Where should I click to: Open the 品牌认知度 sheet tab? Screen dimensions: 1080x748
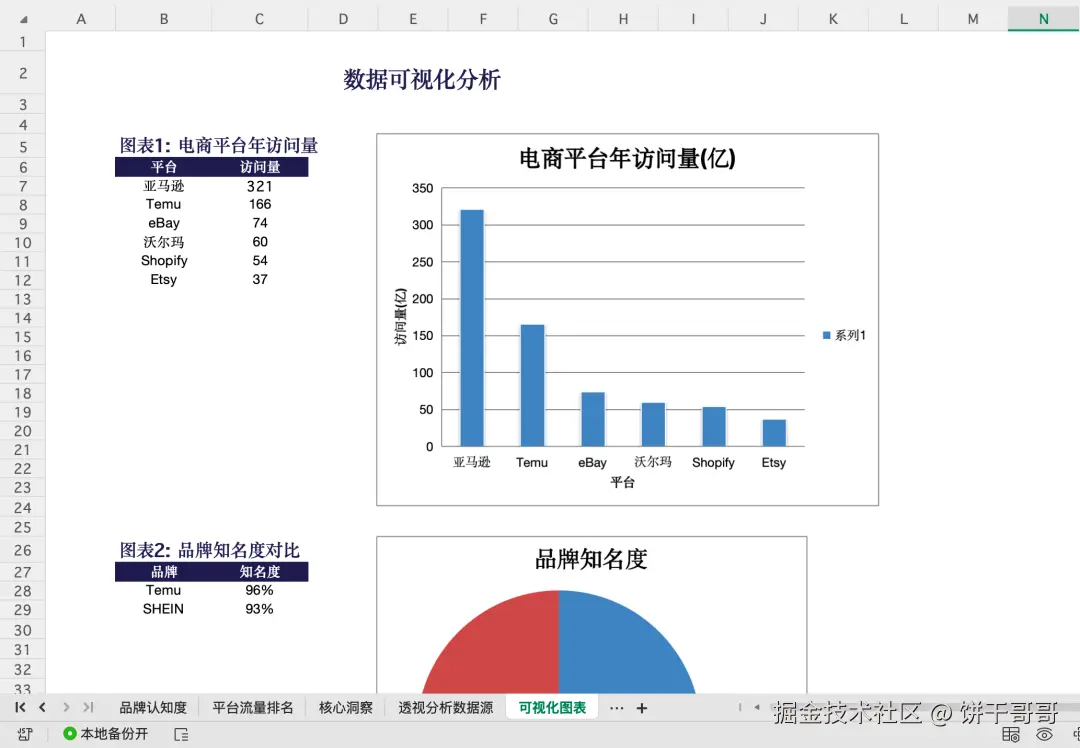(153, 708)
